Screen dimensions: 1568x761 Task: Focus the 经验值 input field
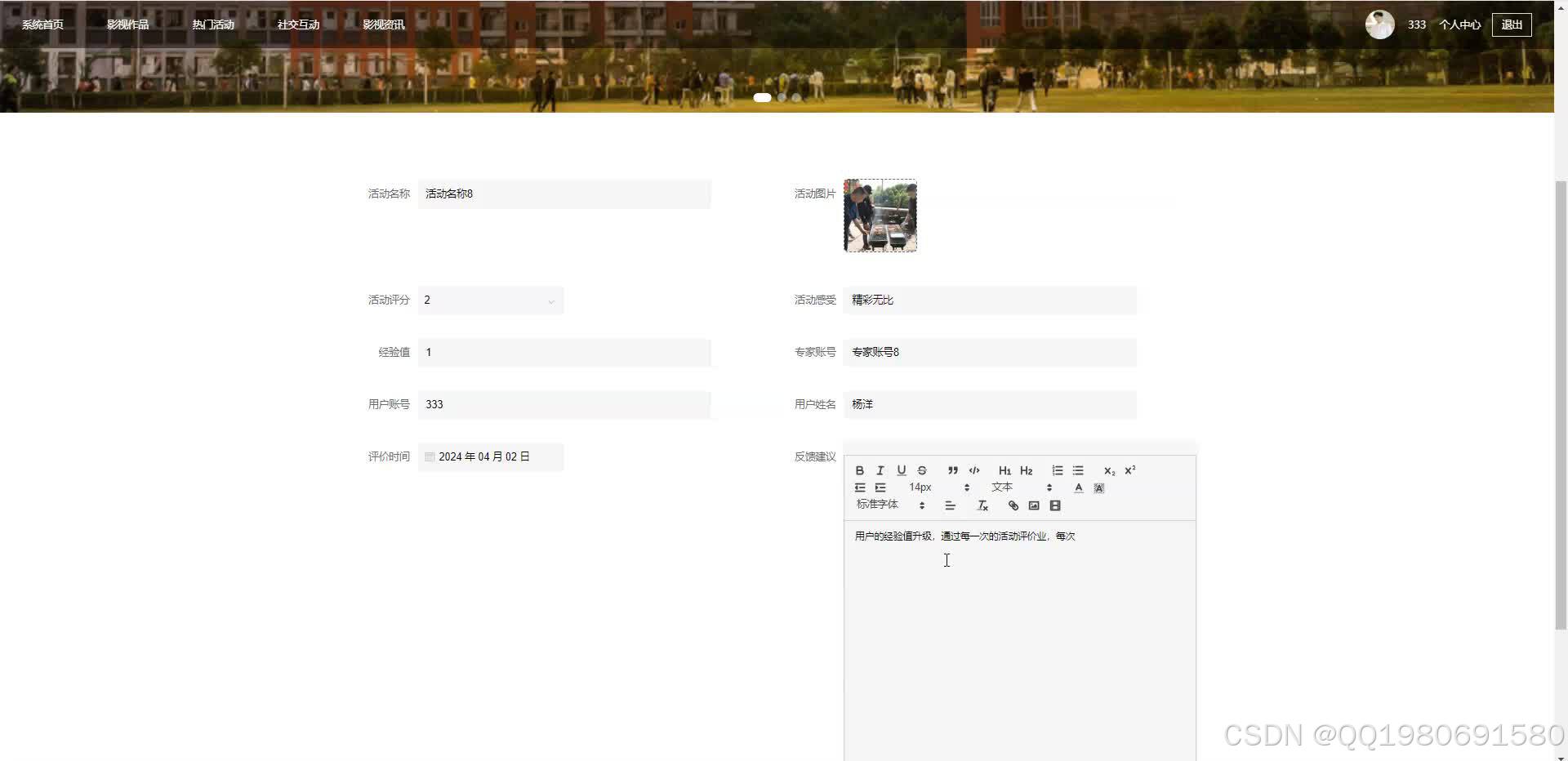pos(564,353)
